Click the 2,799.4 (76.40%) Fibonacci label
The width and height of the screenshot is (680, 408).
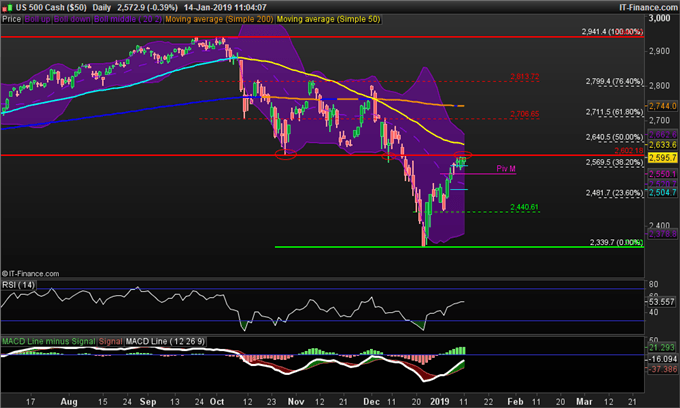click(x=615, y=82)
